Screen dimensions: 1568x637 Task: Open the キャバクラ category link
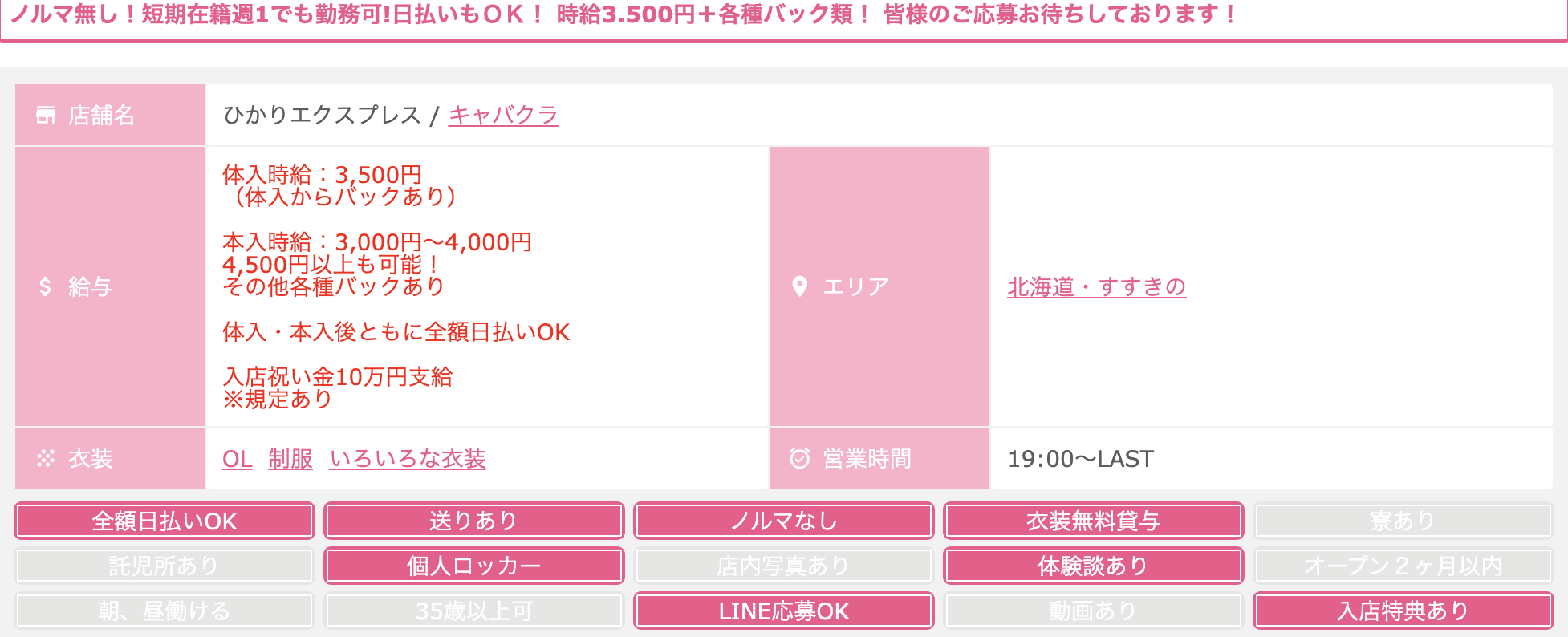point(503,116)
